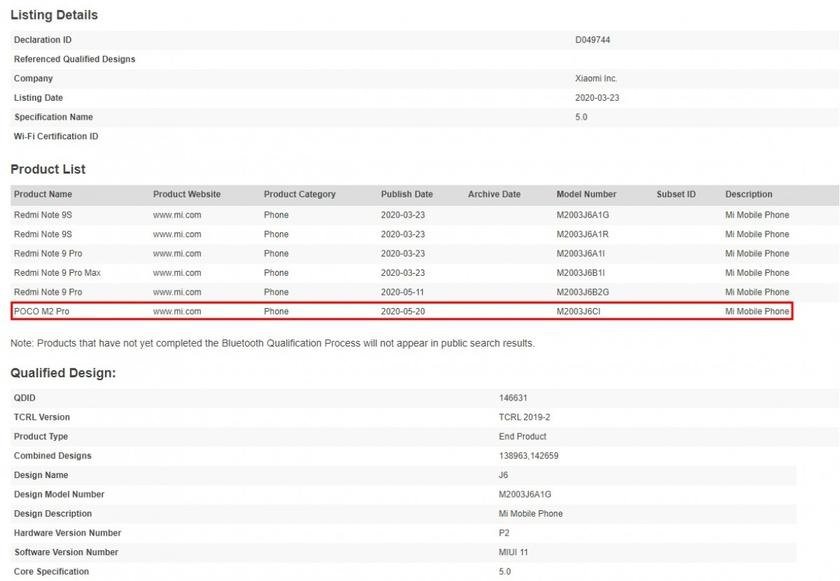This screenshot has height=581, width=840.
Task: Click model number M2003J6B2G
Action: point(582,292)
